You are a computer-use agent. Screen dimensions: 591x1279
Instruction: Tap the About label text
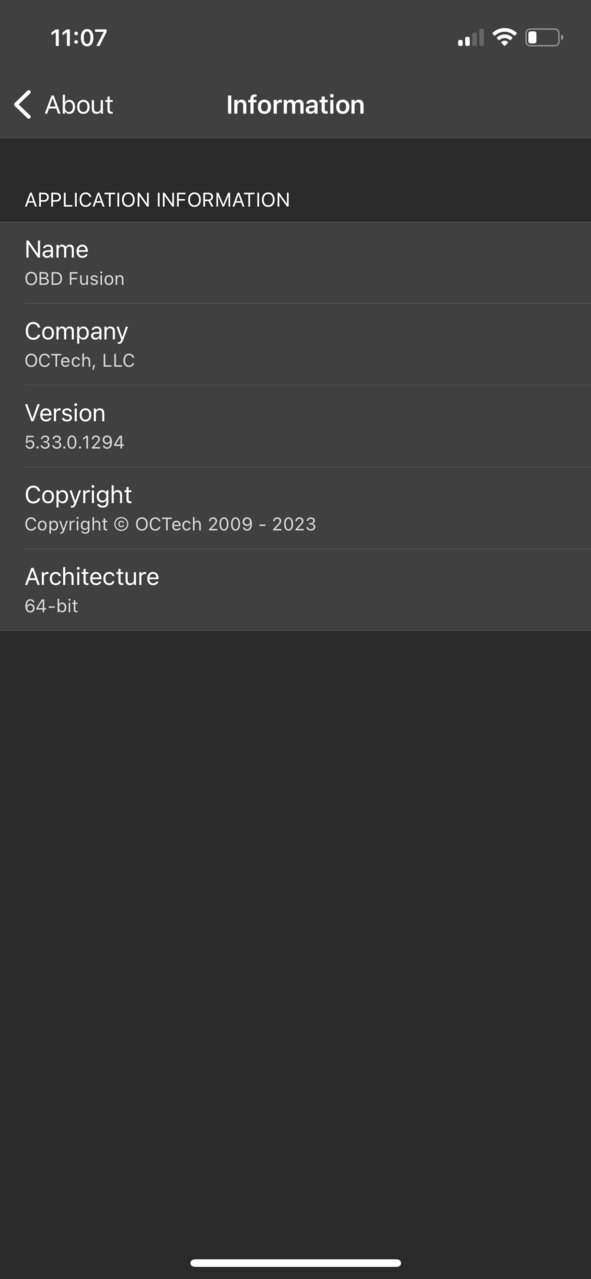79,105
